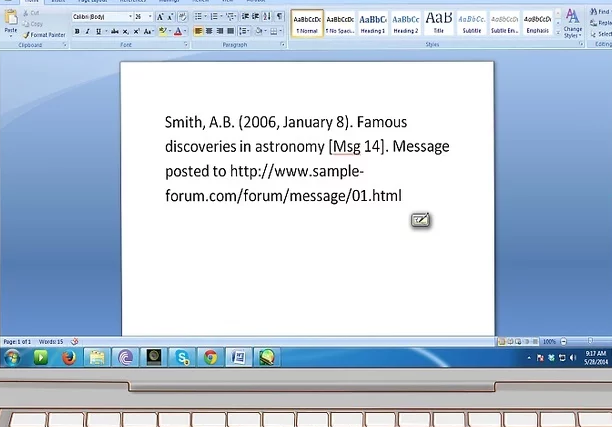Open the Paragraph dialog launcher

tap(283, 45)
